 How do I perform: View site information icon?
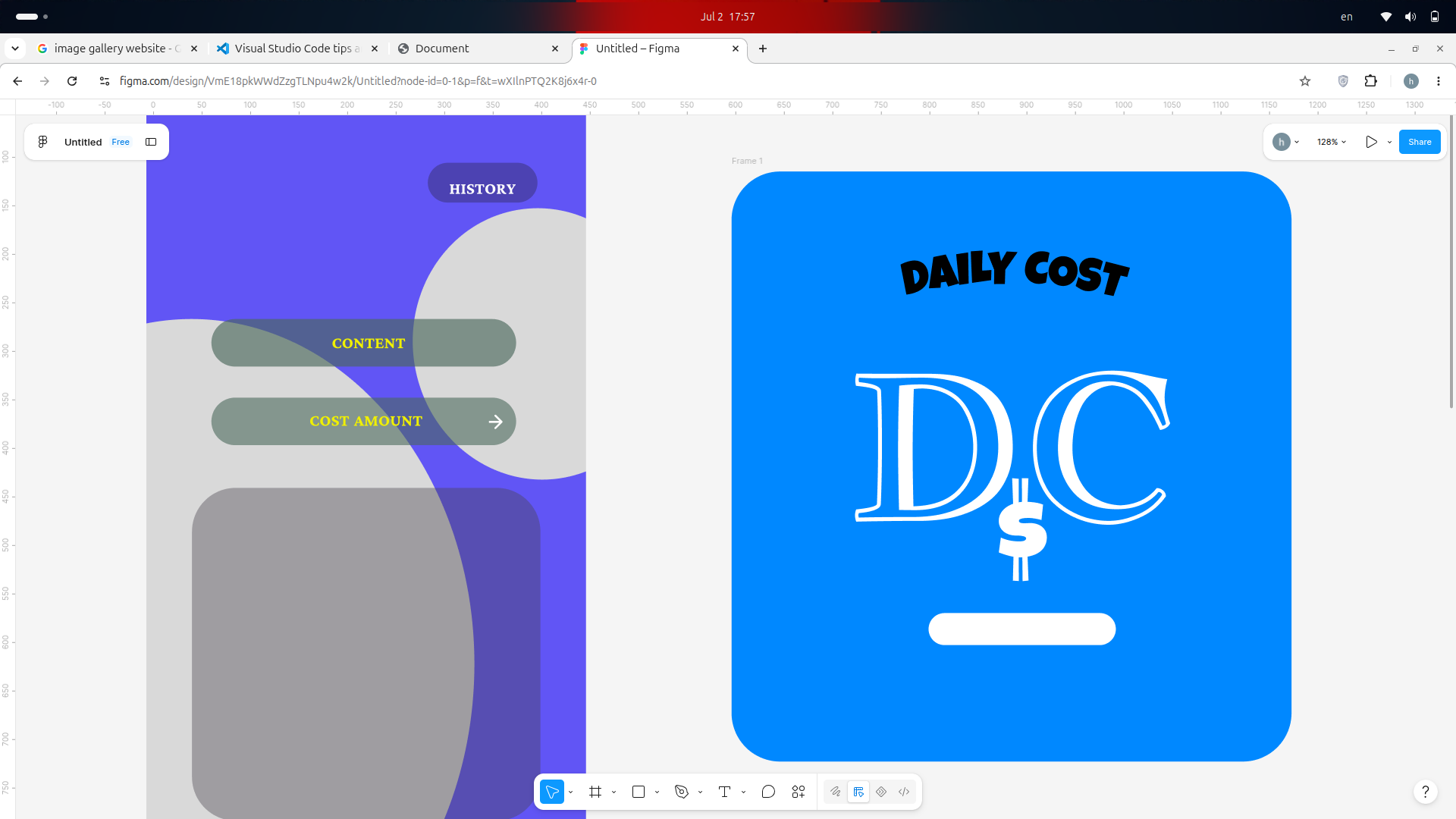click(x=105, y=81)
